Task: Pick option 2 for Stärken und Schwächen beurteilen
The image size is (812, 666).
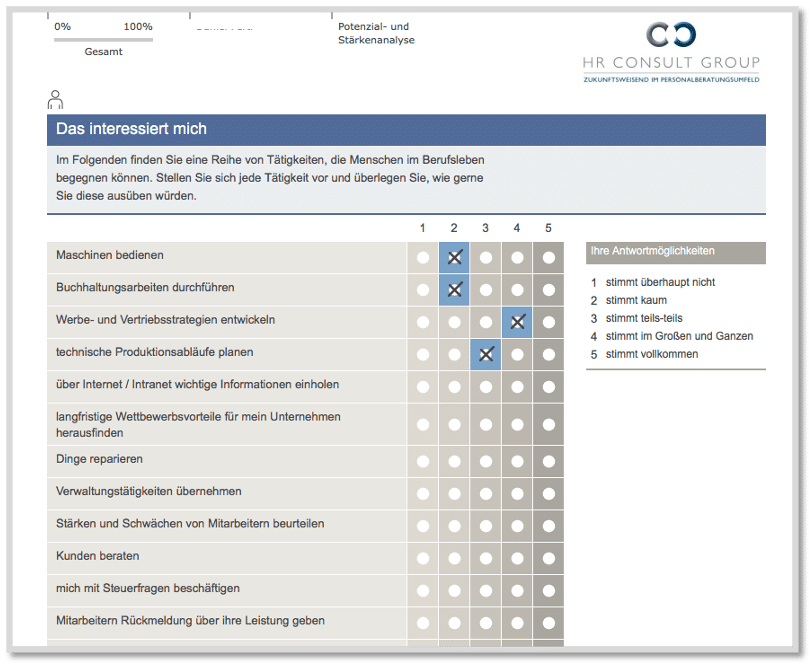Action: coord(454,526)
